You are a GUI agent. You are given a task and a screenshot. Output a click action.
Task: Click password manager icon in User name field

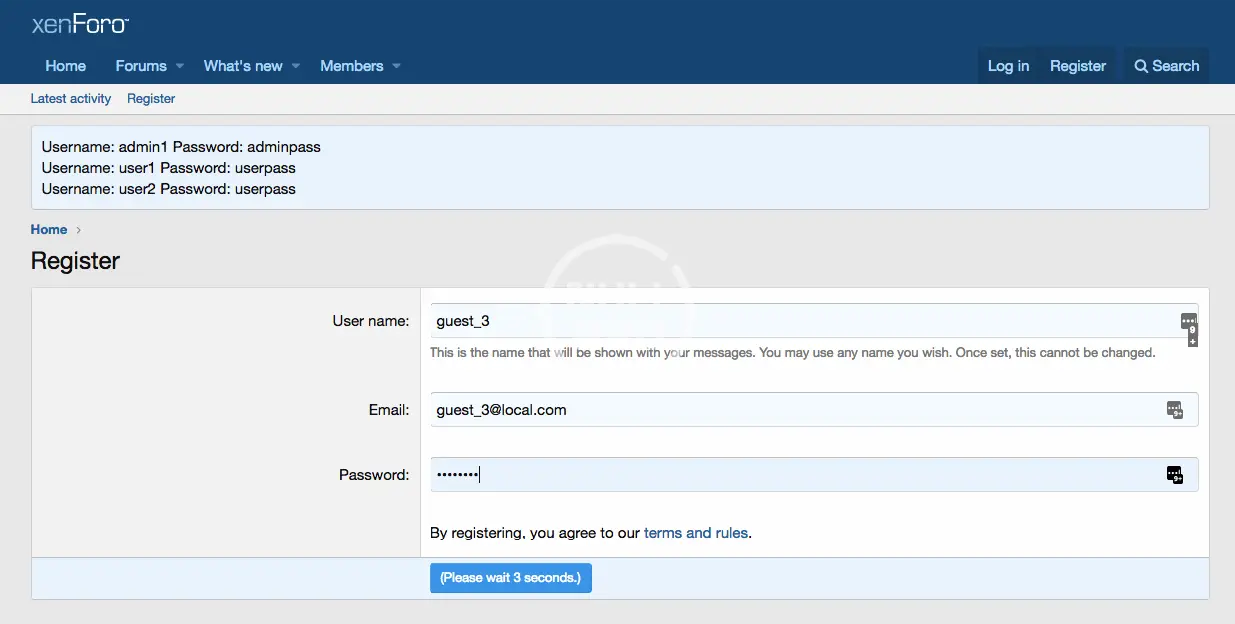tap(1188, 322)
